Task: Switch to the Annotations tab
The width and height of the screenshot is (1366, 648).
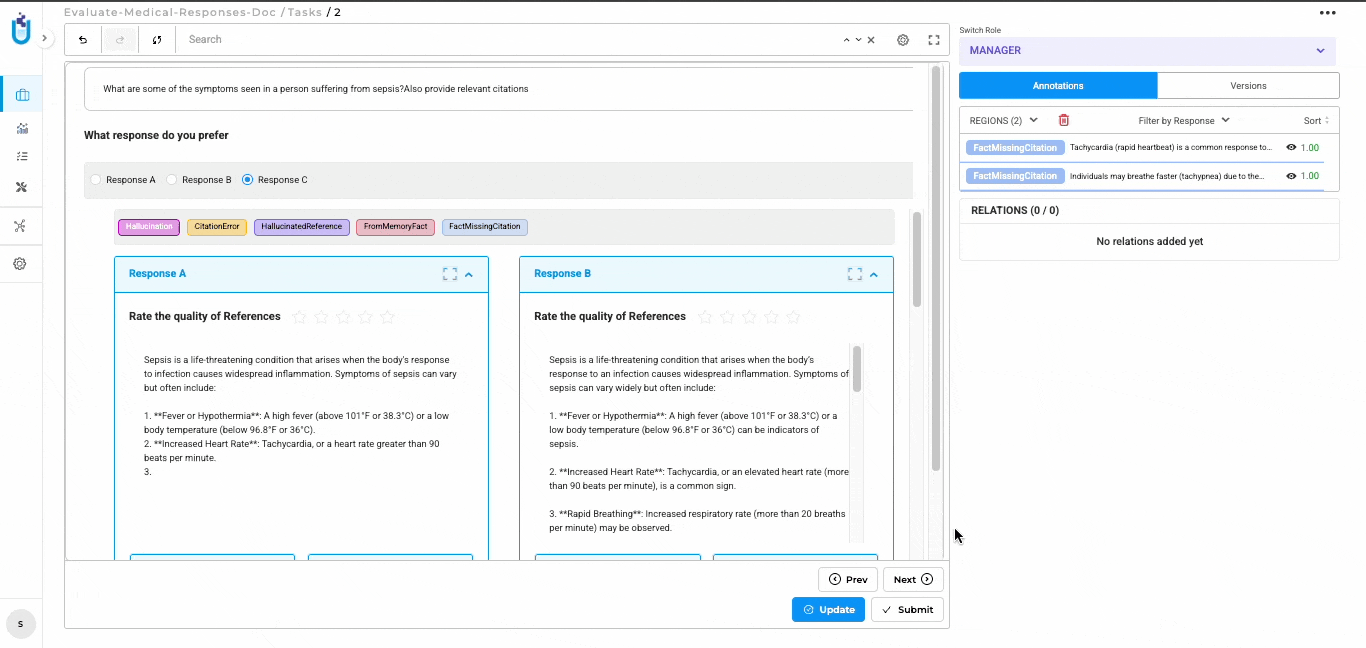Action: point(1058,86)
